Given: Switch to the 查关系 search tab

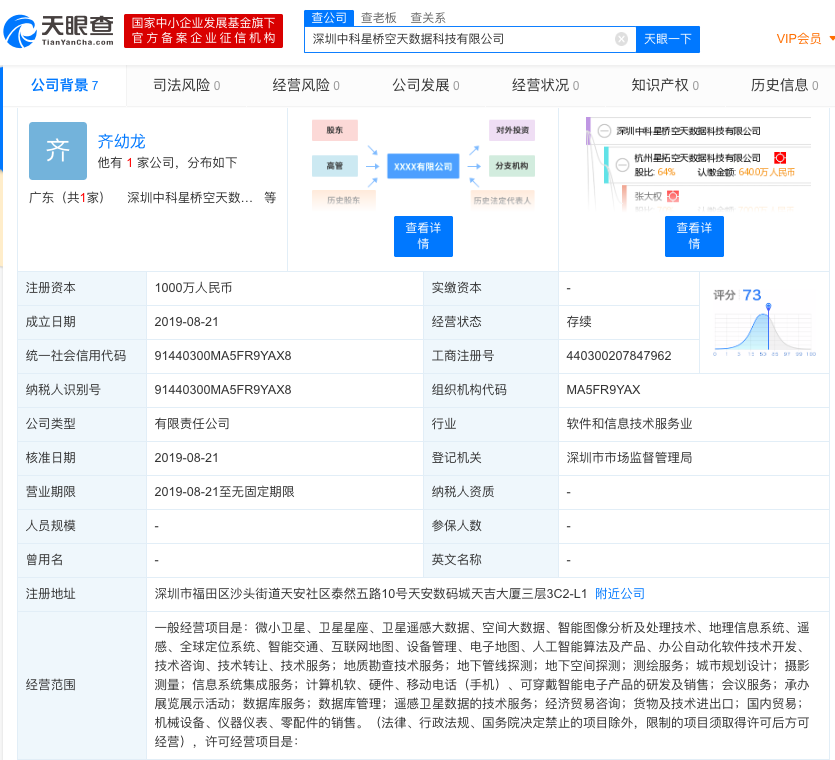Looking at the screenshot, I should coord(428,18).
